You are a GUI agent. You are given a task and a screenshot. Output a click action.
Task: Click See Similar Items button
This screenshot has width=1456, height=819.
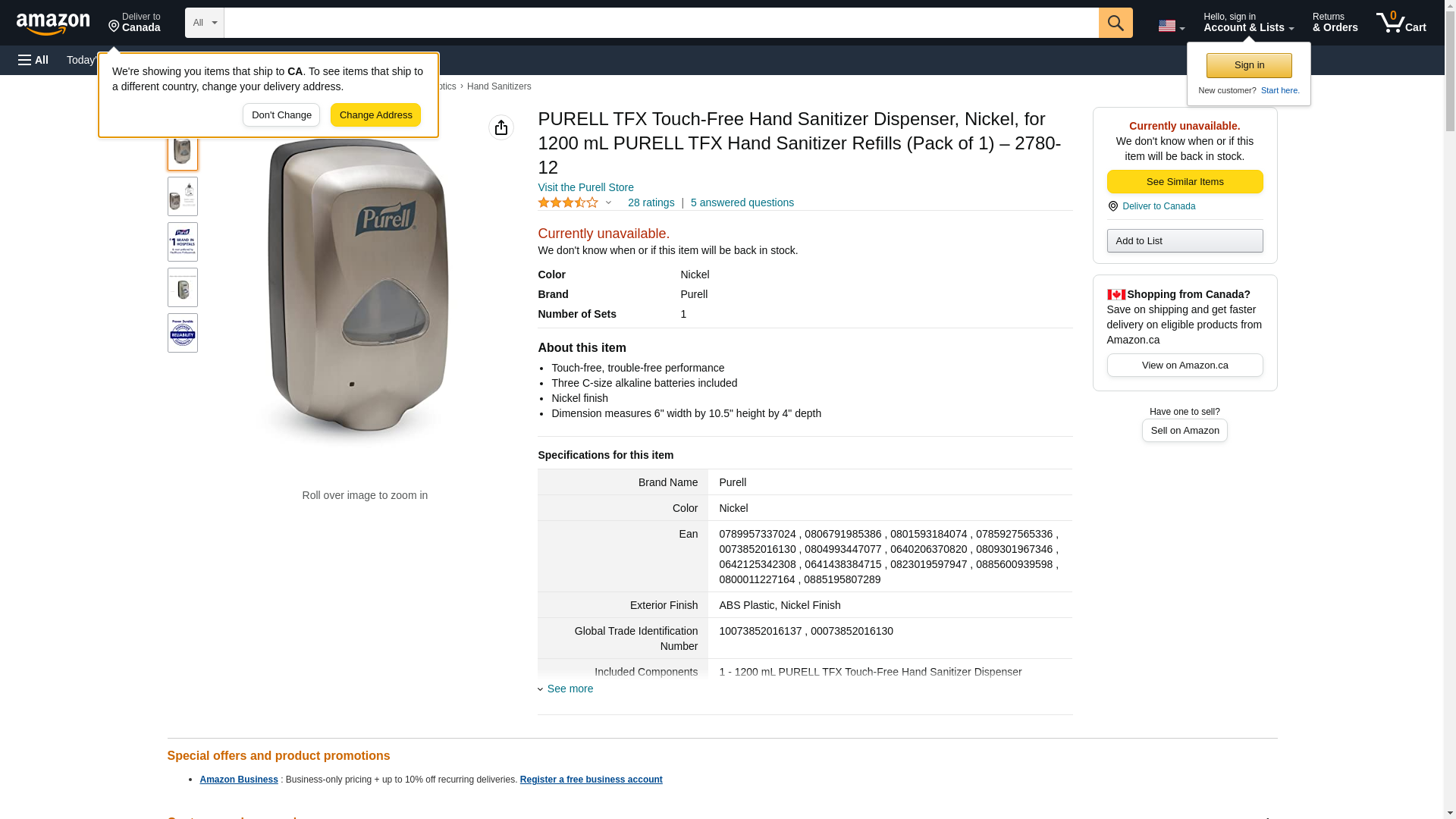coord(1185,182)
